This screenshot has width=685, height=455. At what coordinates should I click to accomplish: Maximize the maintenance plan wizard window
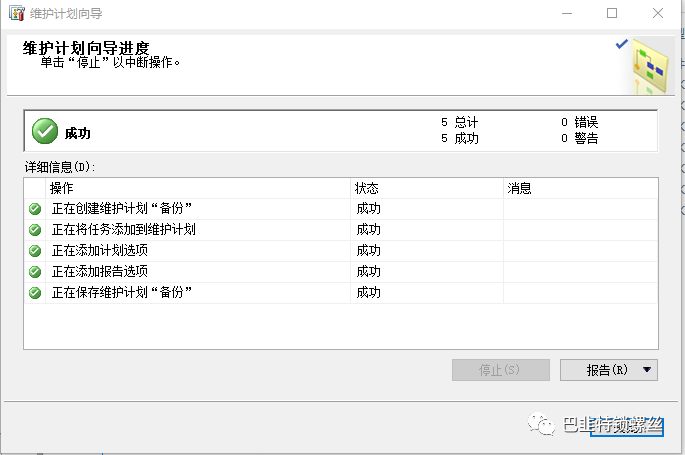[x=612, y=13]
